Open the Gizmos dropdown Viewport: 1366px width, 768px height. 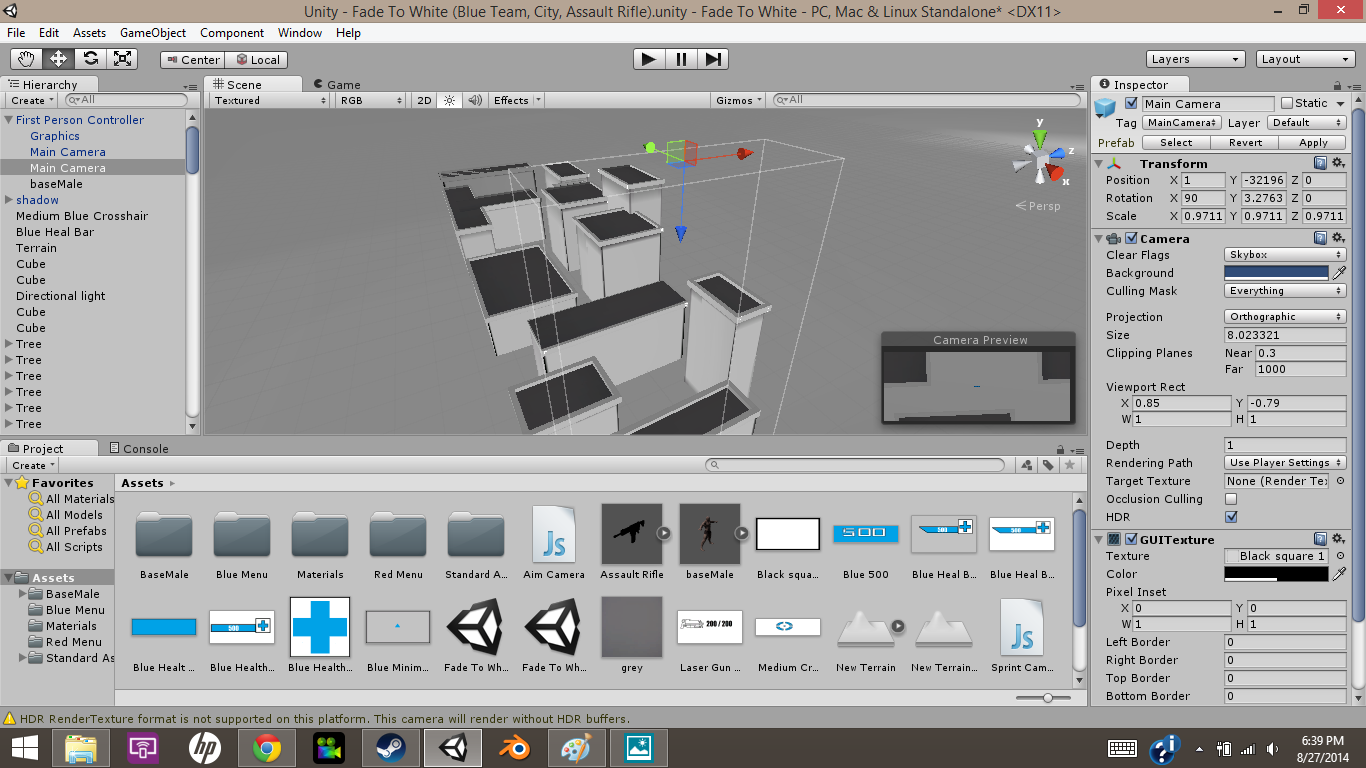pyautogui.click(x=740, y=100)
